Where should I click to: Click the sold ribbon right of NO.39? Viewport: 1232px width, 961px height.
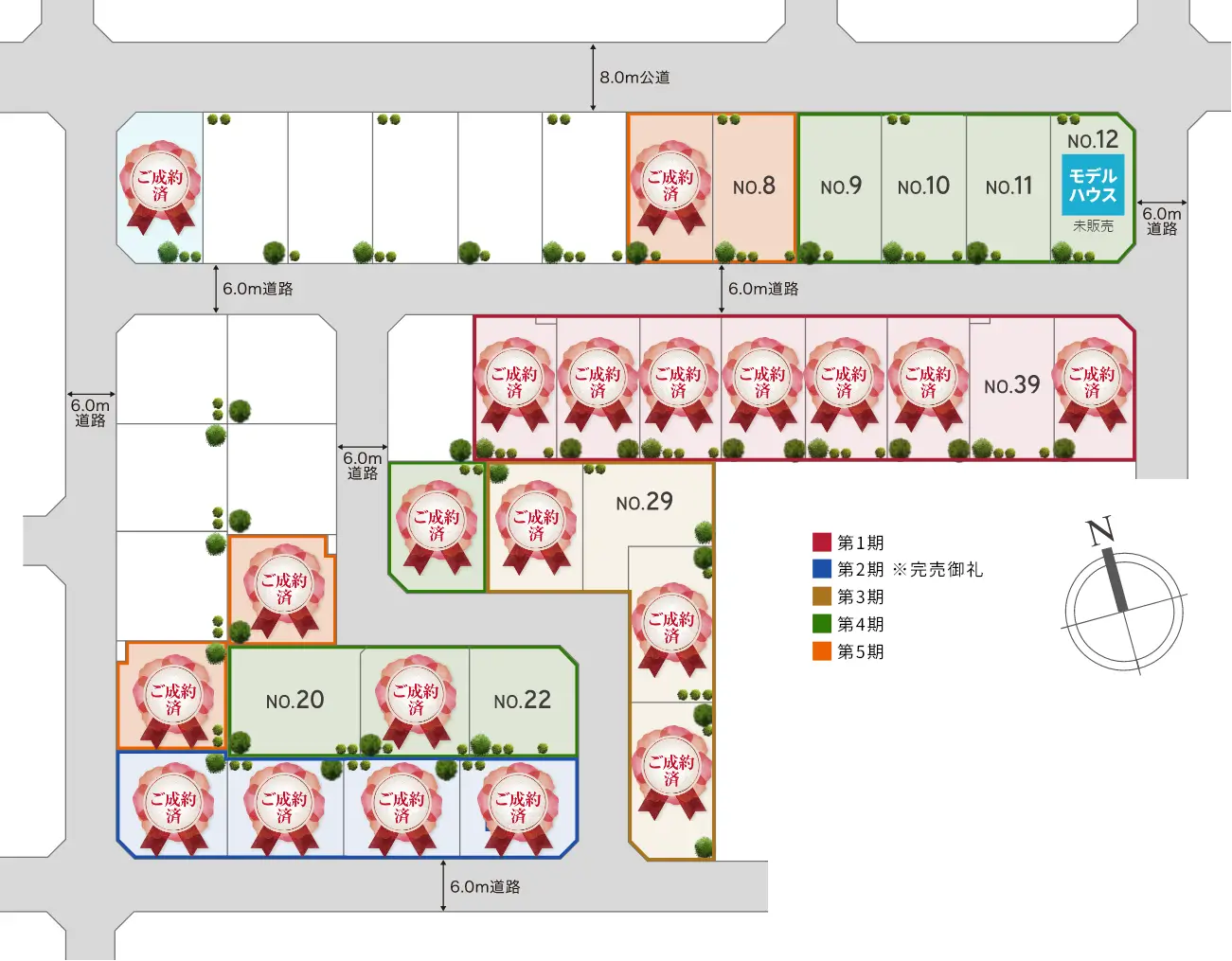tap(1093, 384)
